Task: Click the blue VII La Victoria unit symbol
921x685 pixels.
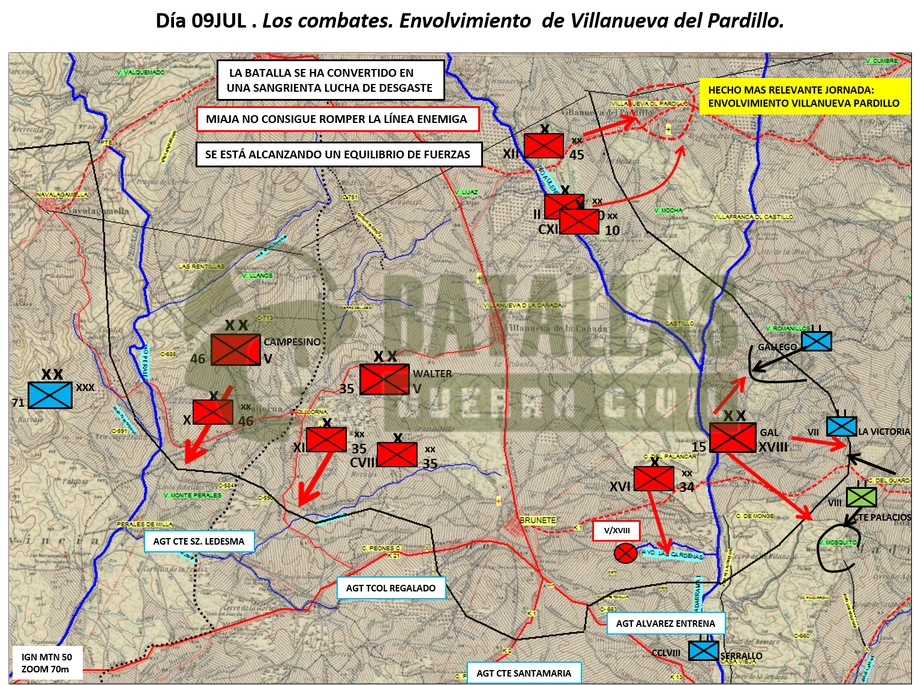Action: tap(841, 427)
